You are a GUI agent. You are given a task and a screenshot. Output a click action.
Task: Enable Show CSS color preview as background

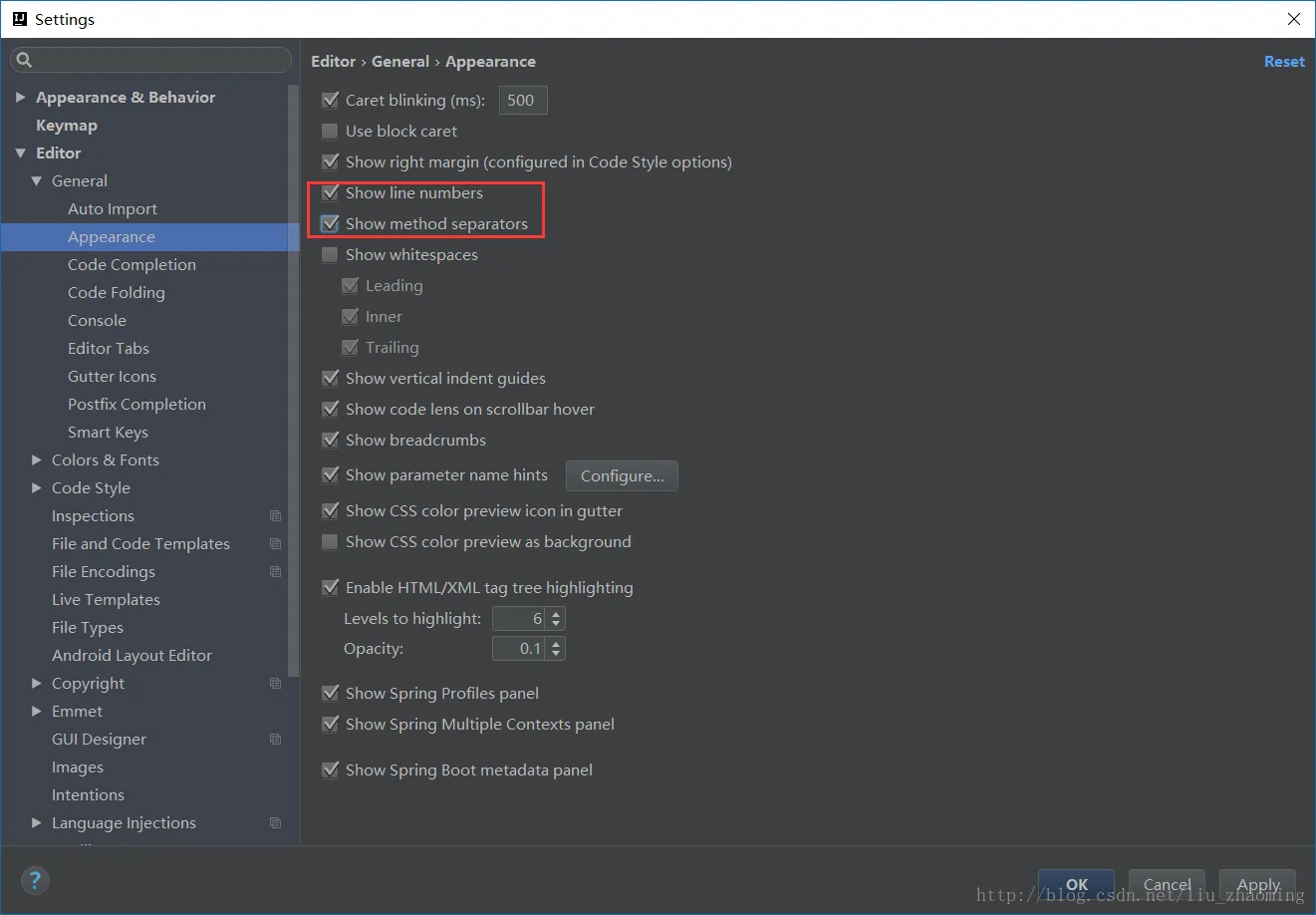[x=330, y=541]
